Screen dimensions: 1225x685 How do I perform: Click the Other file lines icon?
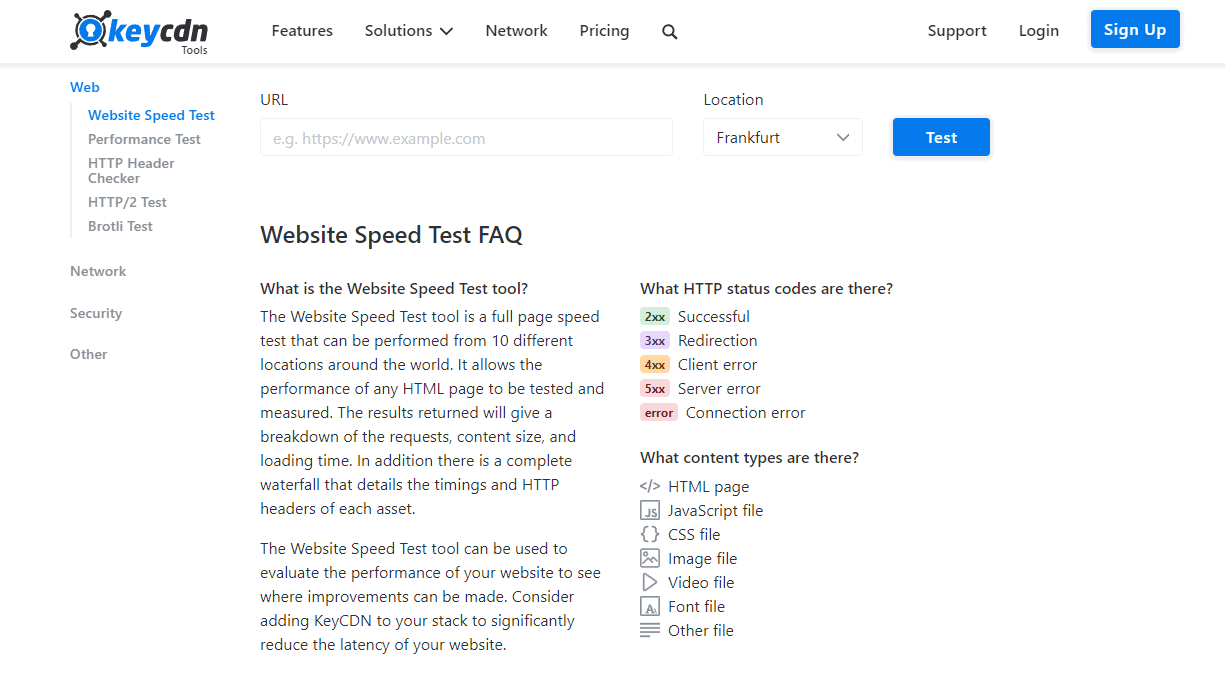tap(650, 630)
